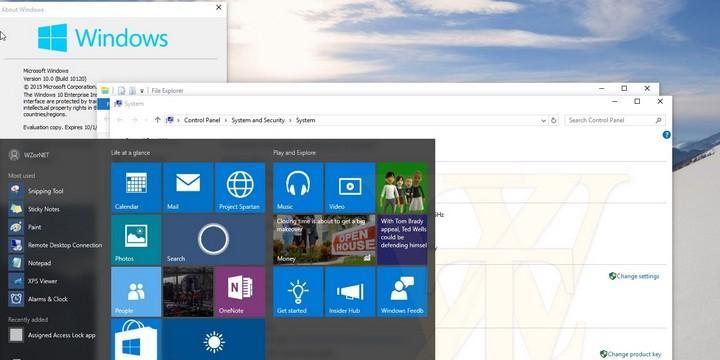Image resolution: width=720 pixels, height=360 pixels.
Task: Open the Insider Hub megaphone tile
Action: tap(350, 292)
